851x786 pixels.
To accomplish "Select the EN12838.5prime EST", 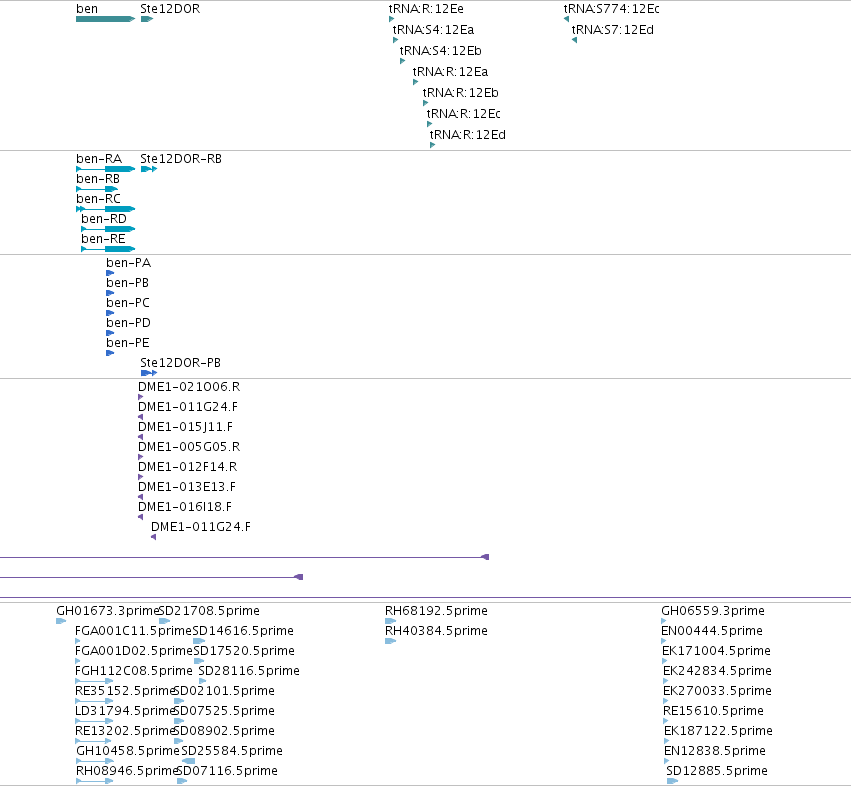I will click(x=667, y=762).
